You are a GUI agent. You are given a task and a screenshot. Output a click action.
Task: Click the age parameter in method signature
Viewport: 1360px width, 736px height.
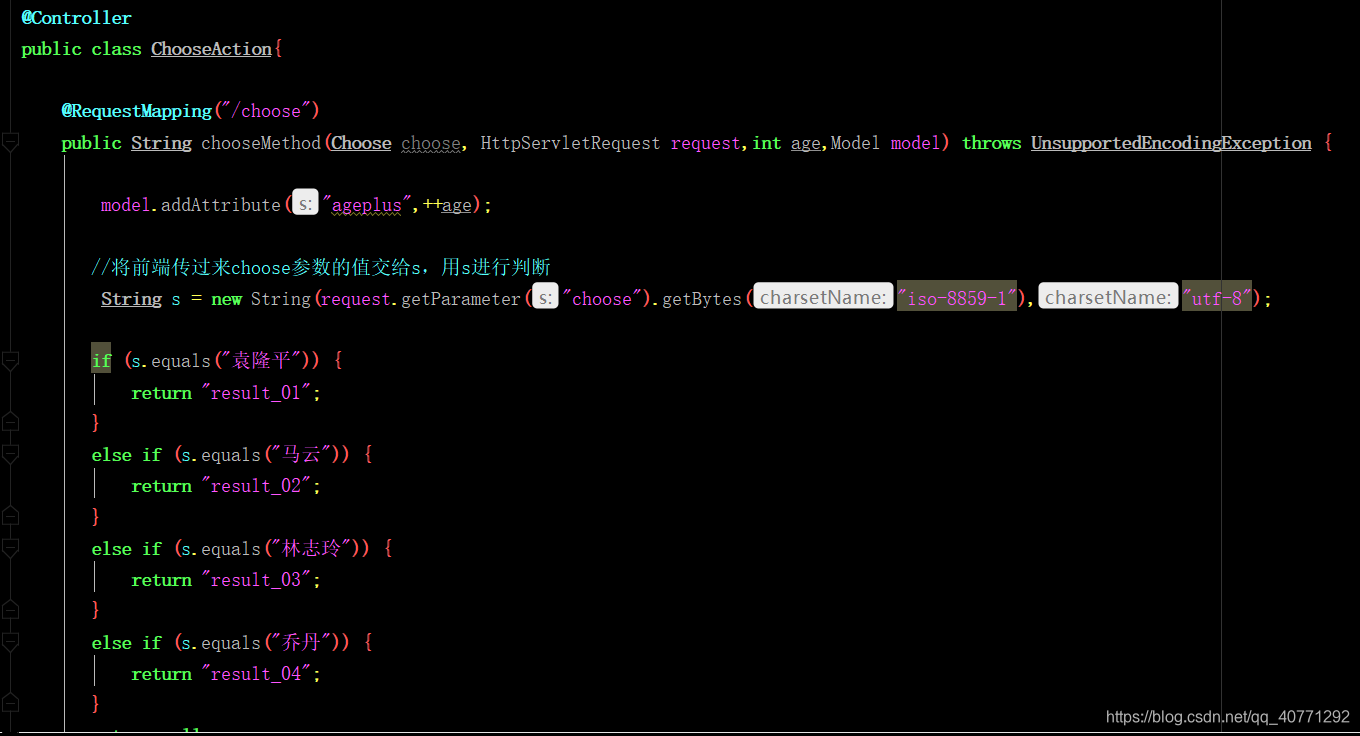[805, 143]
